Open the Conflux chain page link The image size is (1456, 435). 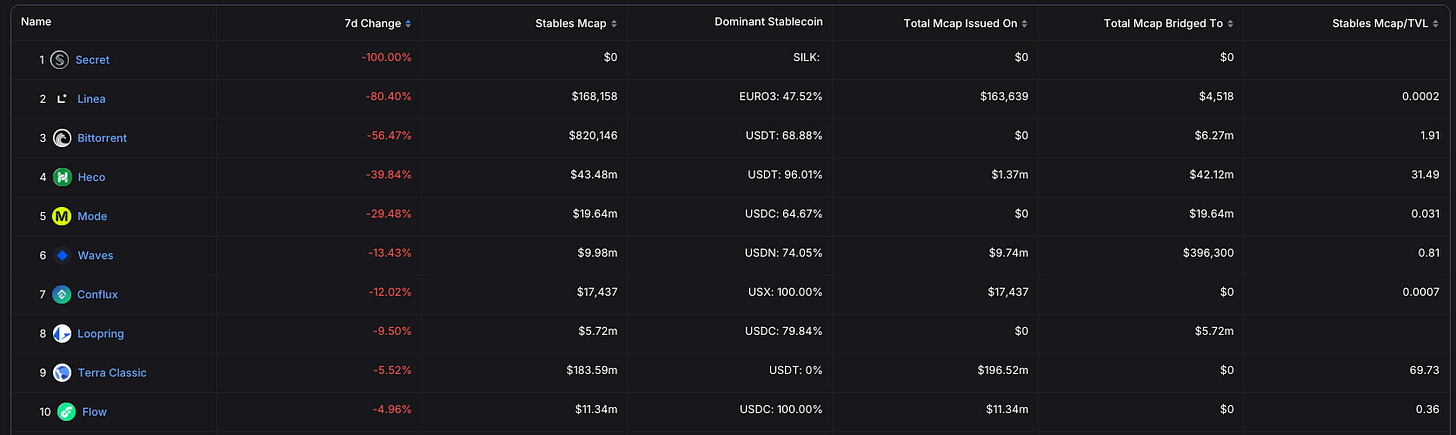point(98,295)
